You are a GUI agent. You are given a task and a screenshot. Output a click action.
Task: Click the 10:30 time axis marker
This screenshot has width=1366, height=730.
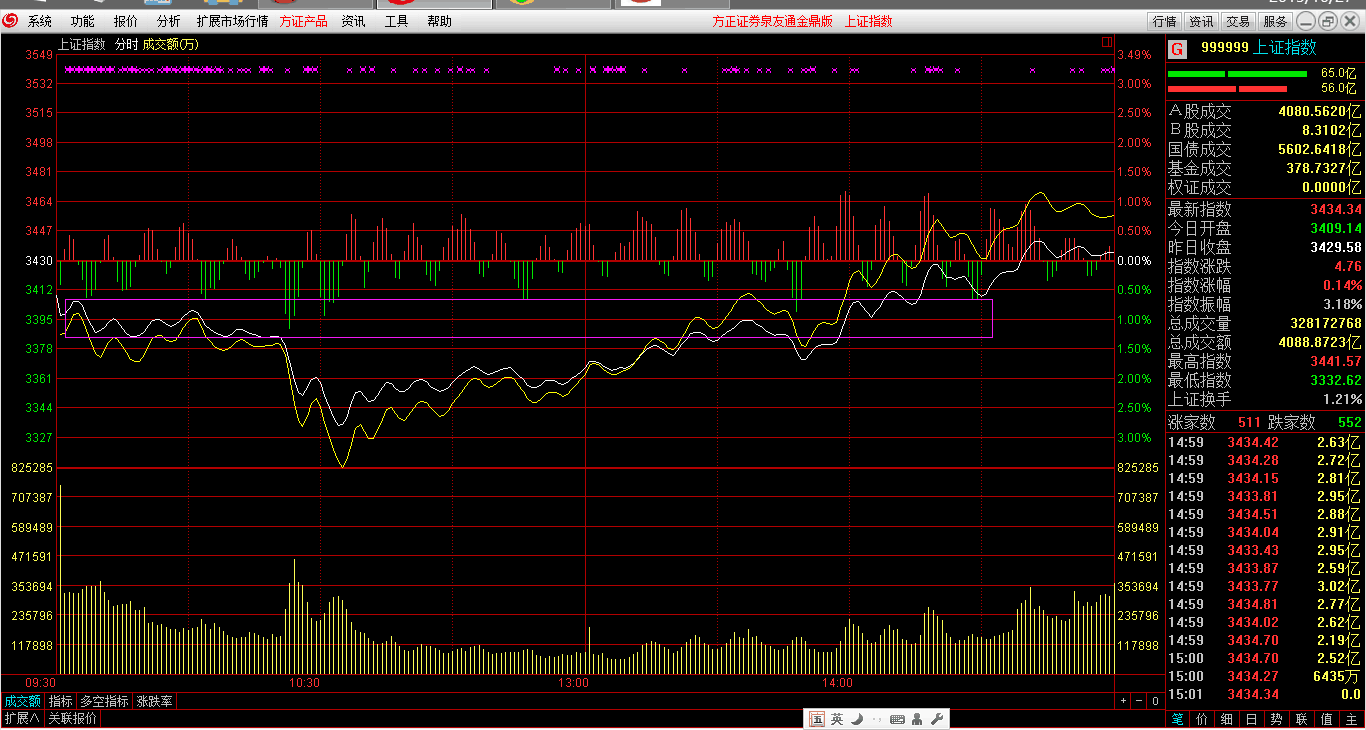click(x=304, y=683)
